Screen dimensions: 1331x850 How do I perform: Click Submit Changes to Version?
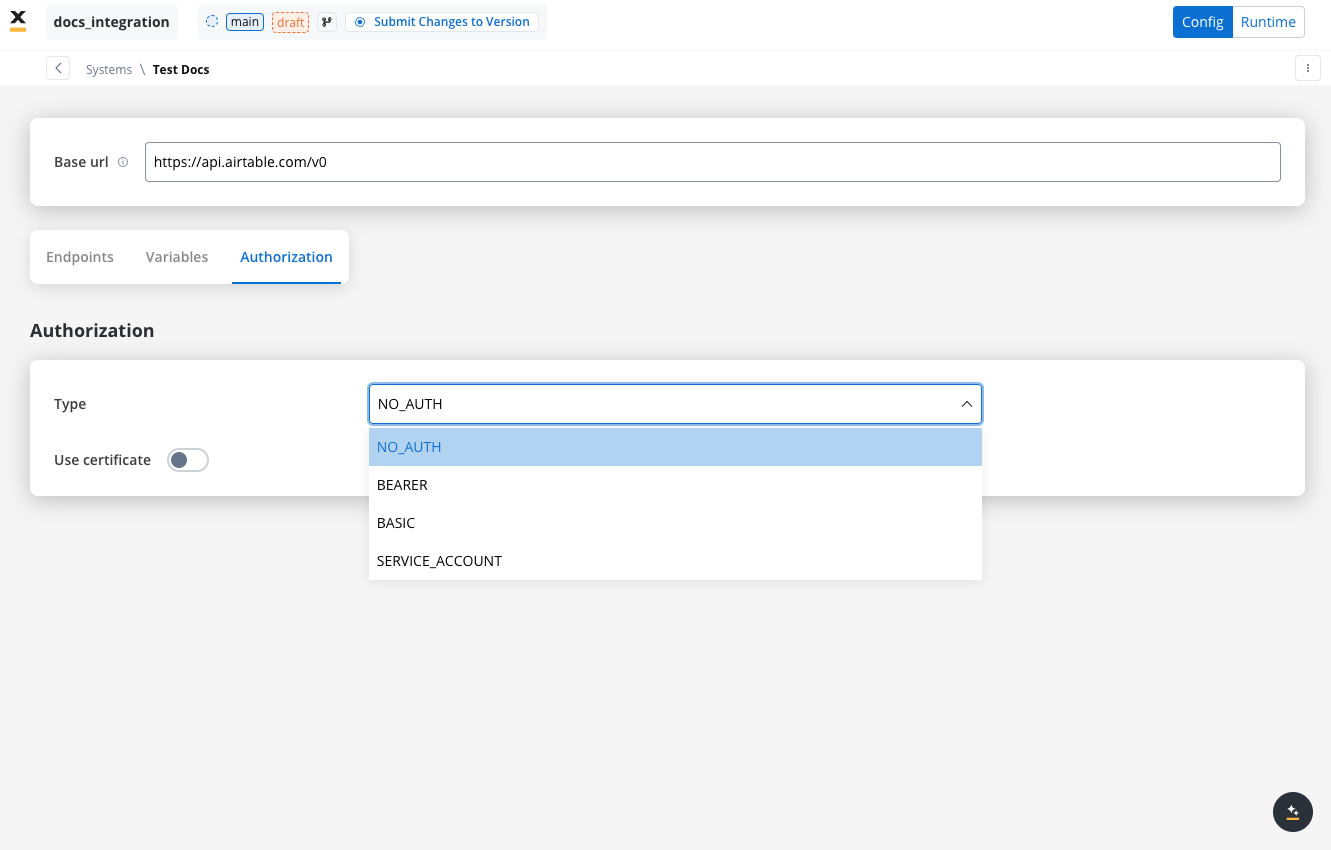(442, 22)
